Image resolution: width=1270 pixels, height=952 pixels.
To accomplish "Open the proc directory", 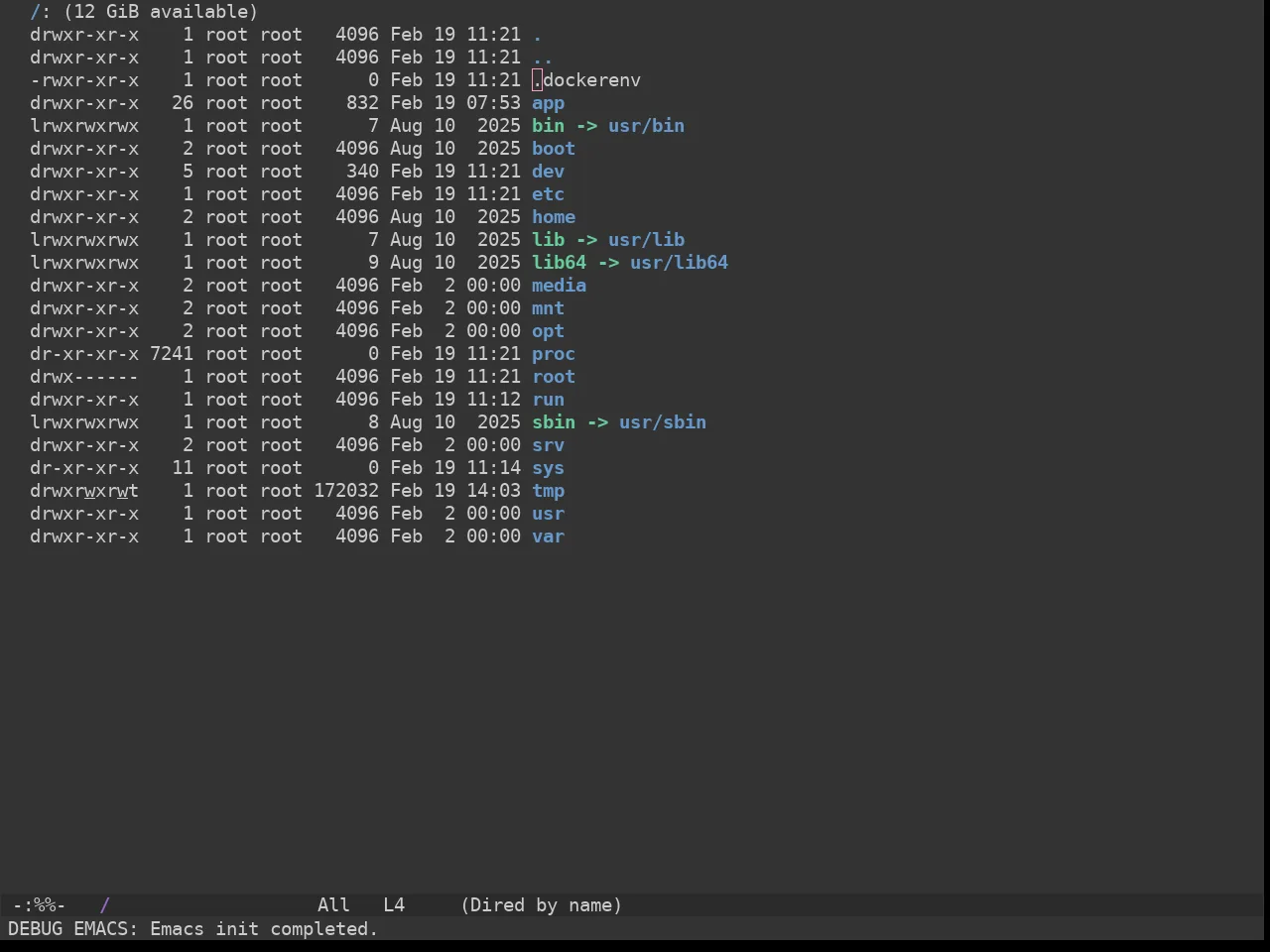I will click(x=554, y=354).
